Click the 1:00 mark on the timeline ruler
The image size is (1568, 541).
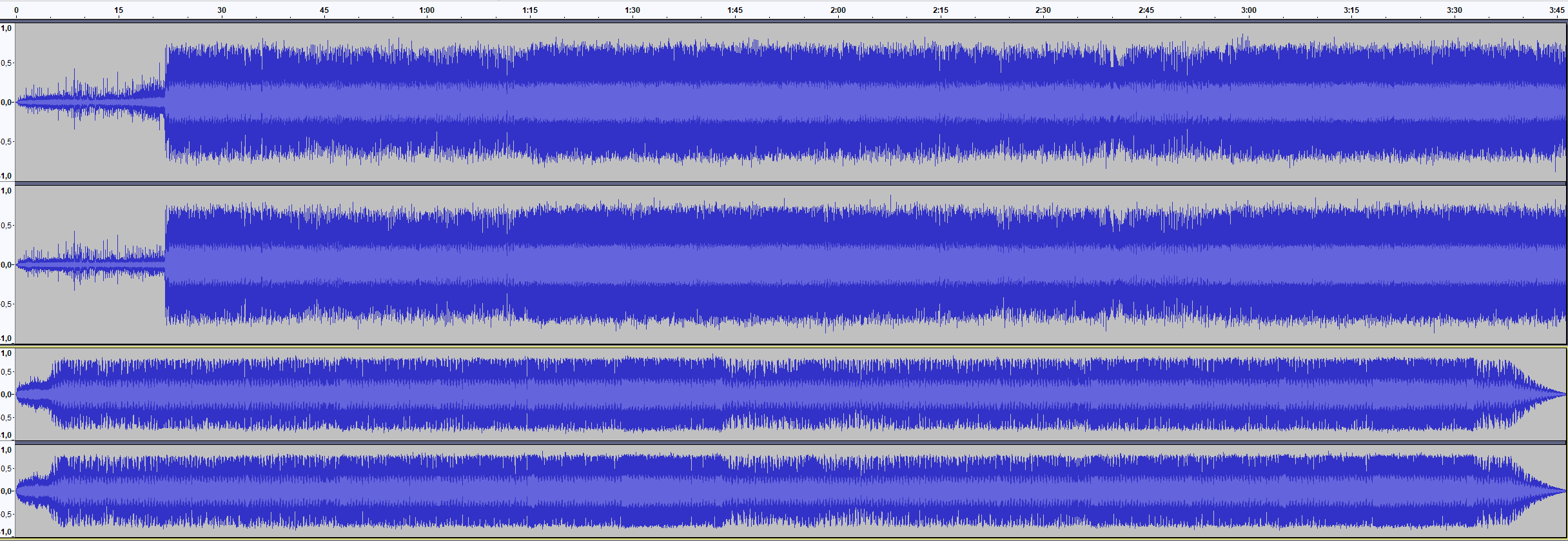pyautogui.click(x=427, y=10)
